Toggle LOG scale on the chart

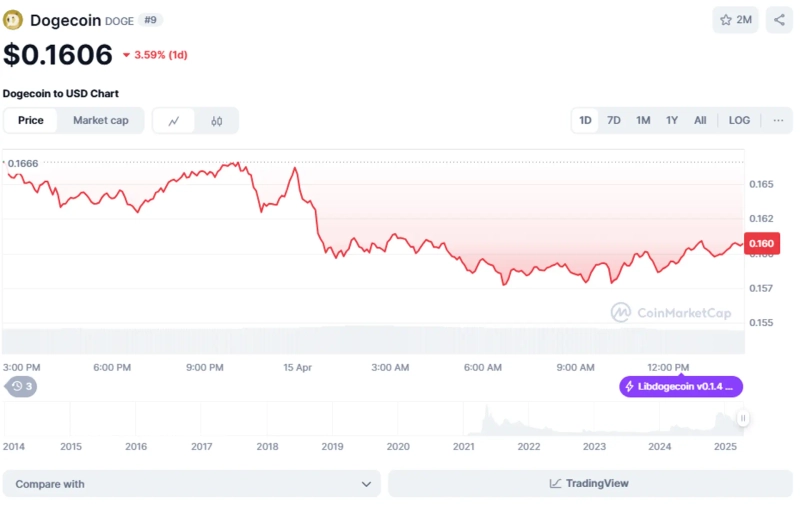[x=739, y=120]
